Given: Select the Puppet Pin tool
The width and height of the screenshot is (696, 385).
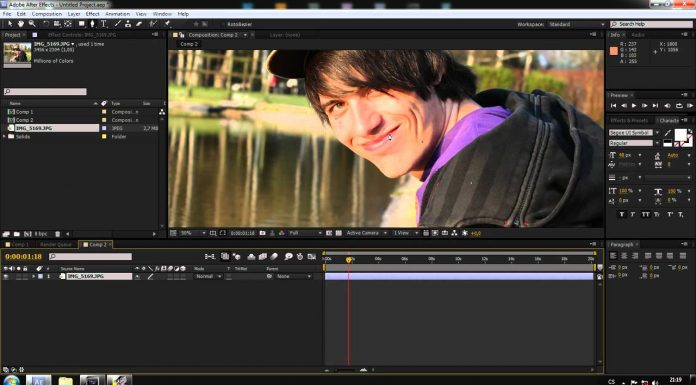Looking at the screenshot, I should click(x=167, y=24).
